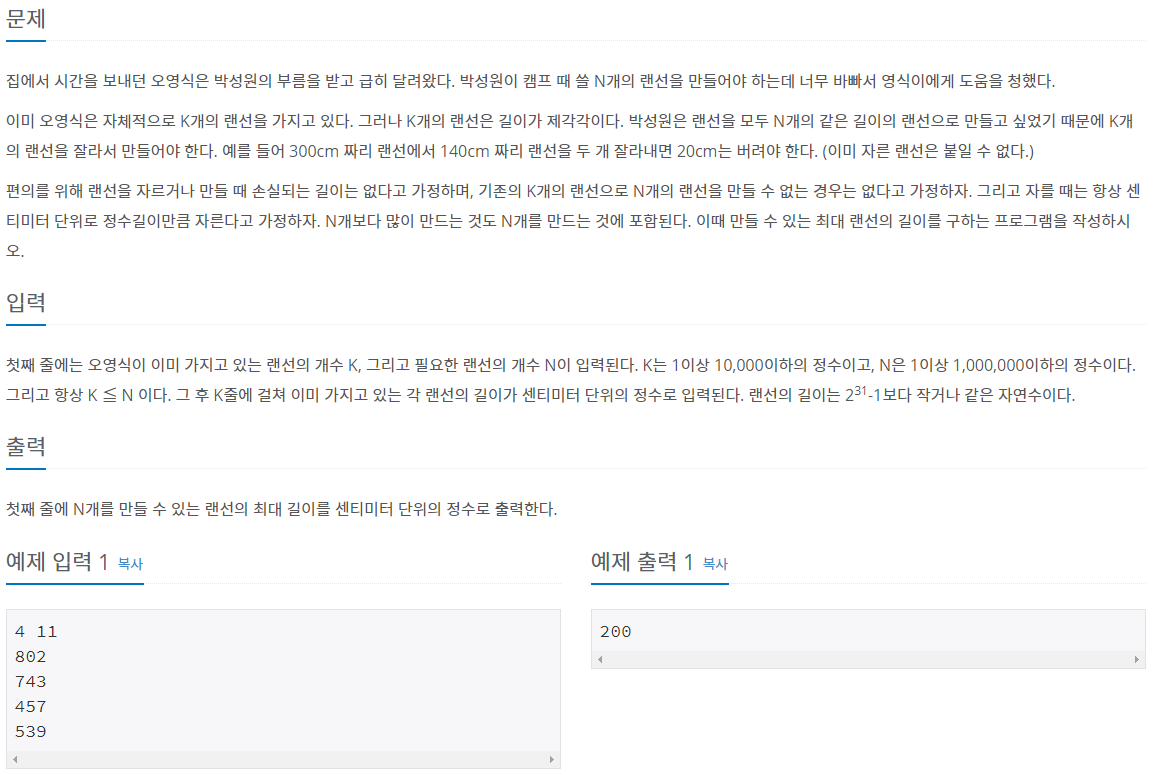Click left scroll arrow in sample input box
1155x775 pixels.
[x=15, y=759]
